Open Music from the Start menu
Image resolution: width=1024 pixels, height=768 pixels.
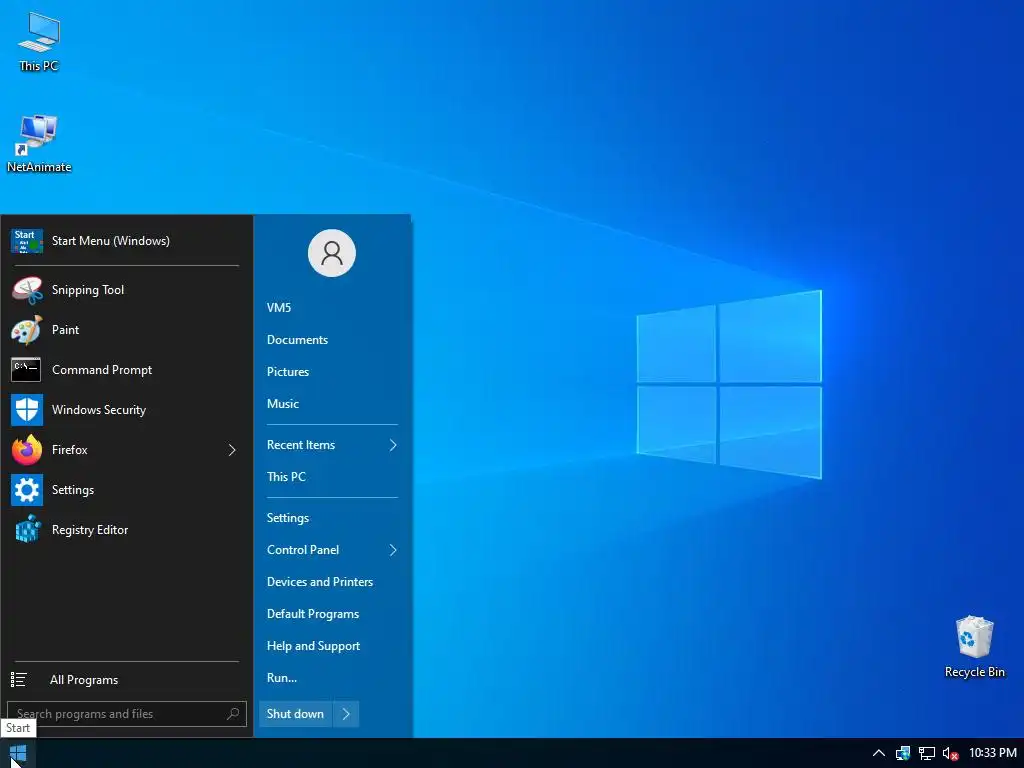(x=283, y=404)
